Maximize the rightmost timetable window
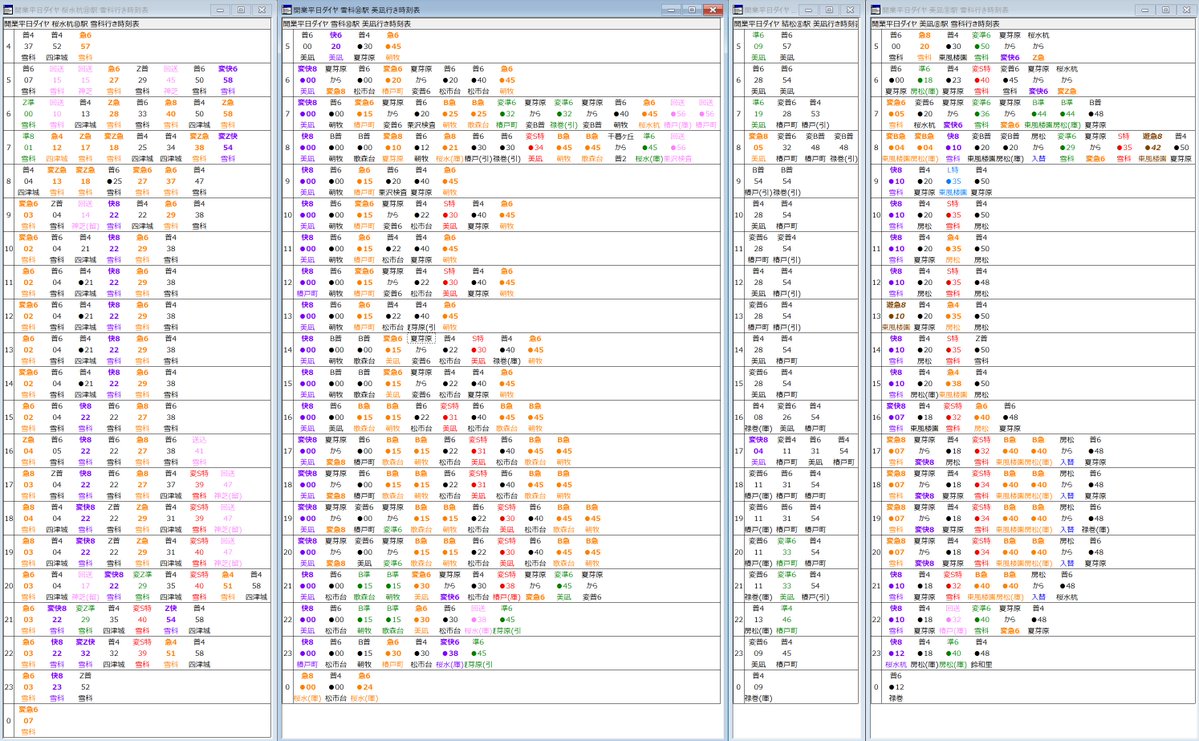 pos(1165,10)
